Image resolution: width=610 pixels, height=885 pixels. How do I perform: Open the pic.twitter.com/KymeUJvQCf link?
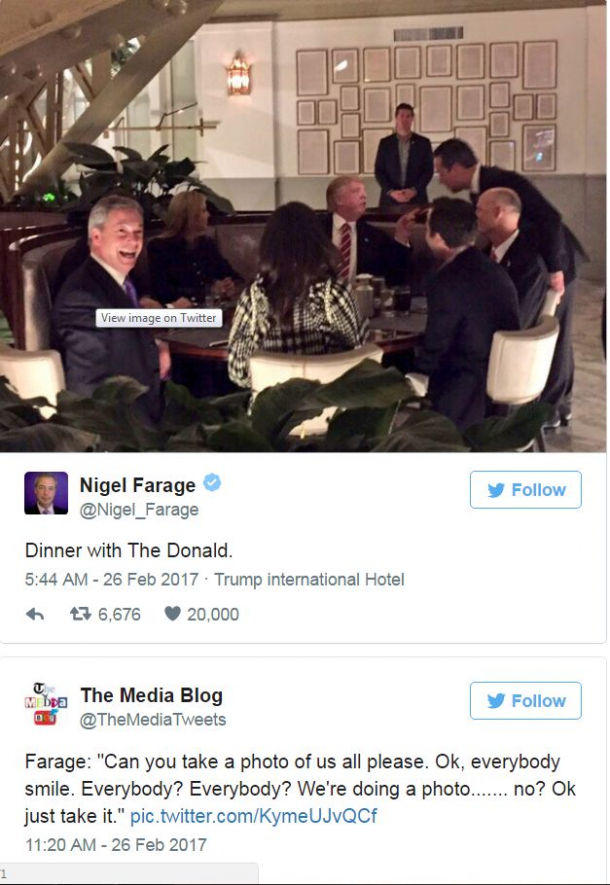click(x=253, y=816)
